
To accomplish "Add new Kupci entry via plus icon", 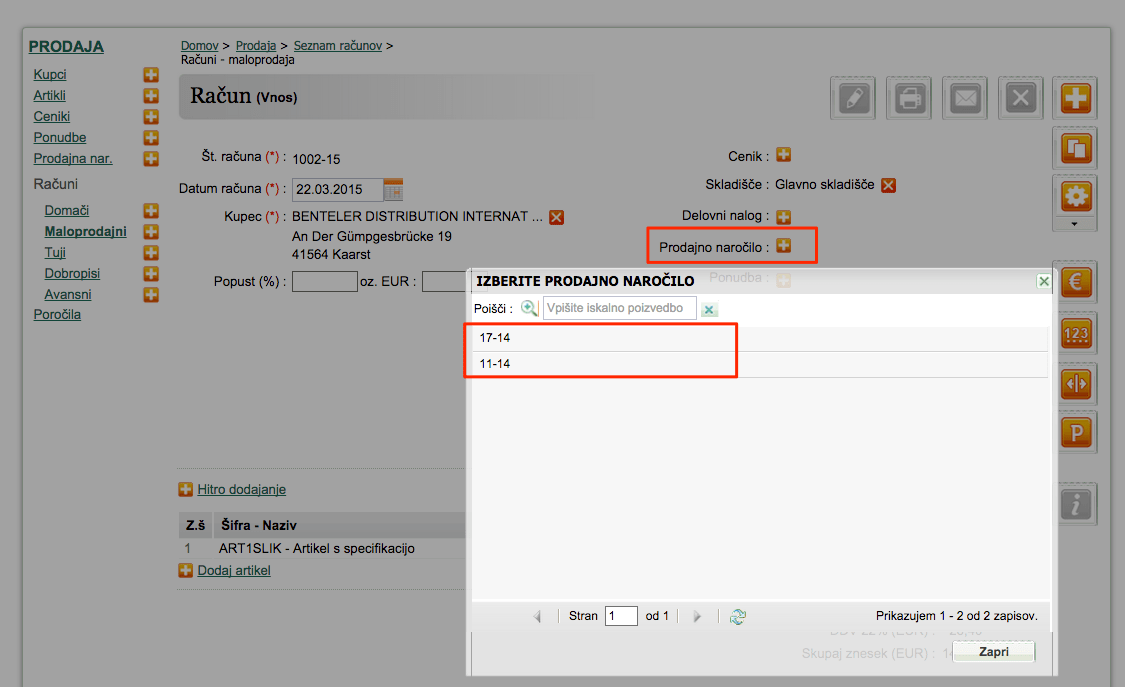I will tap(151, 75).
